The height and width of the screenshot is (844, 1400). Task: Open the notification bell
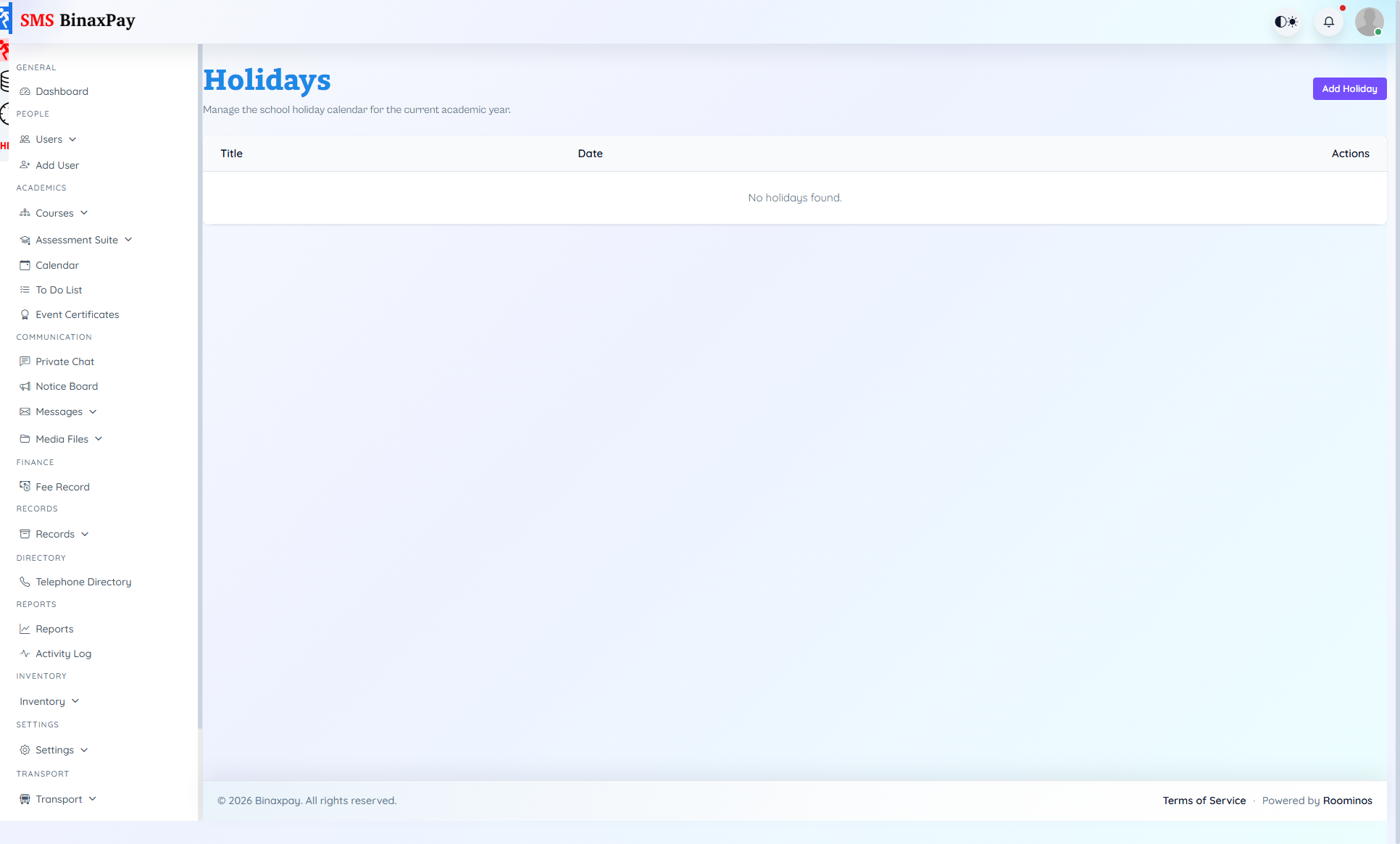pyautogui.click(x=1328, y=21)
